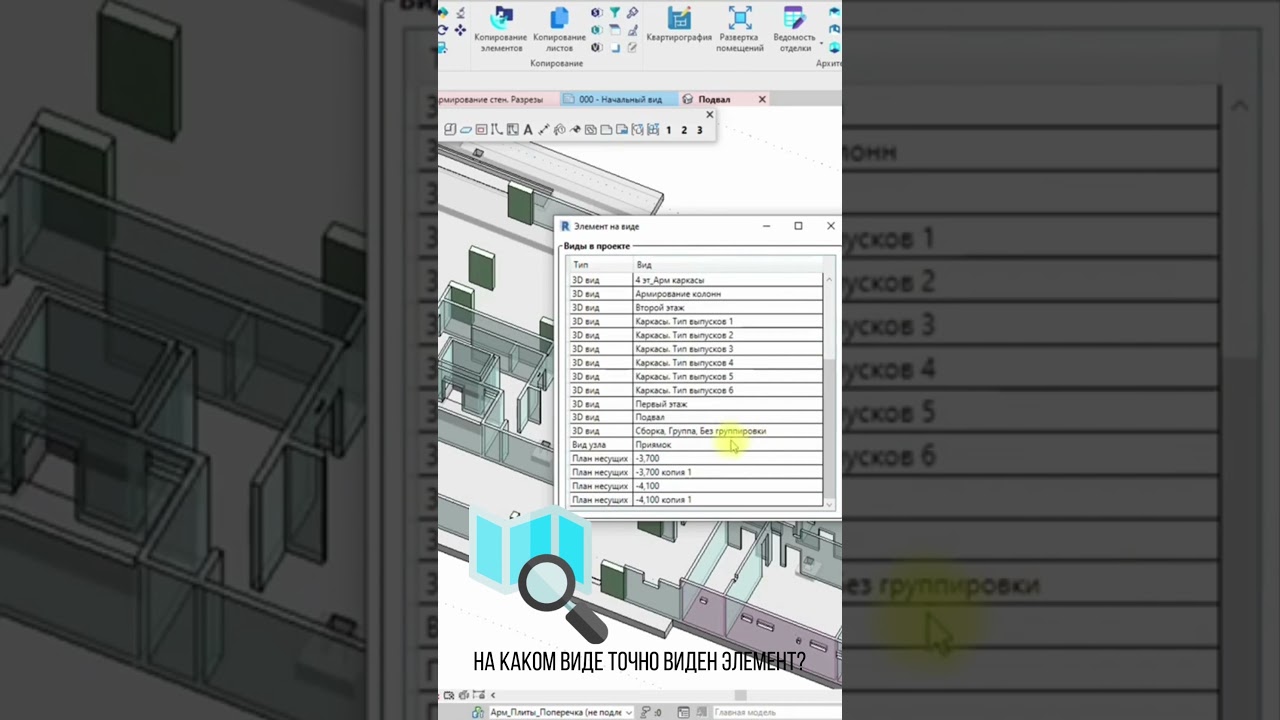
Task: Select row 4 эт_Арм каркасы
Action: click(696, 280)
